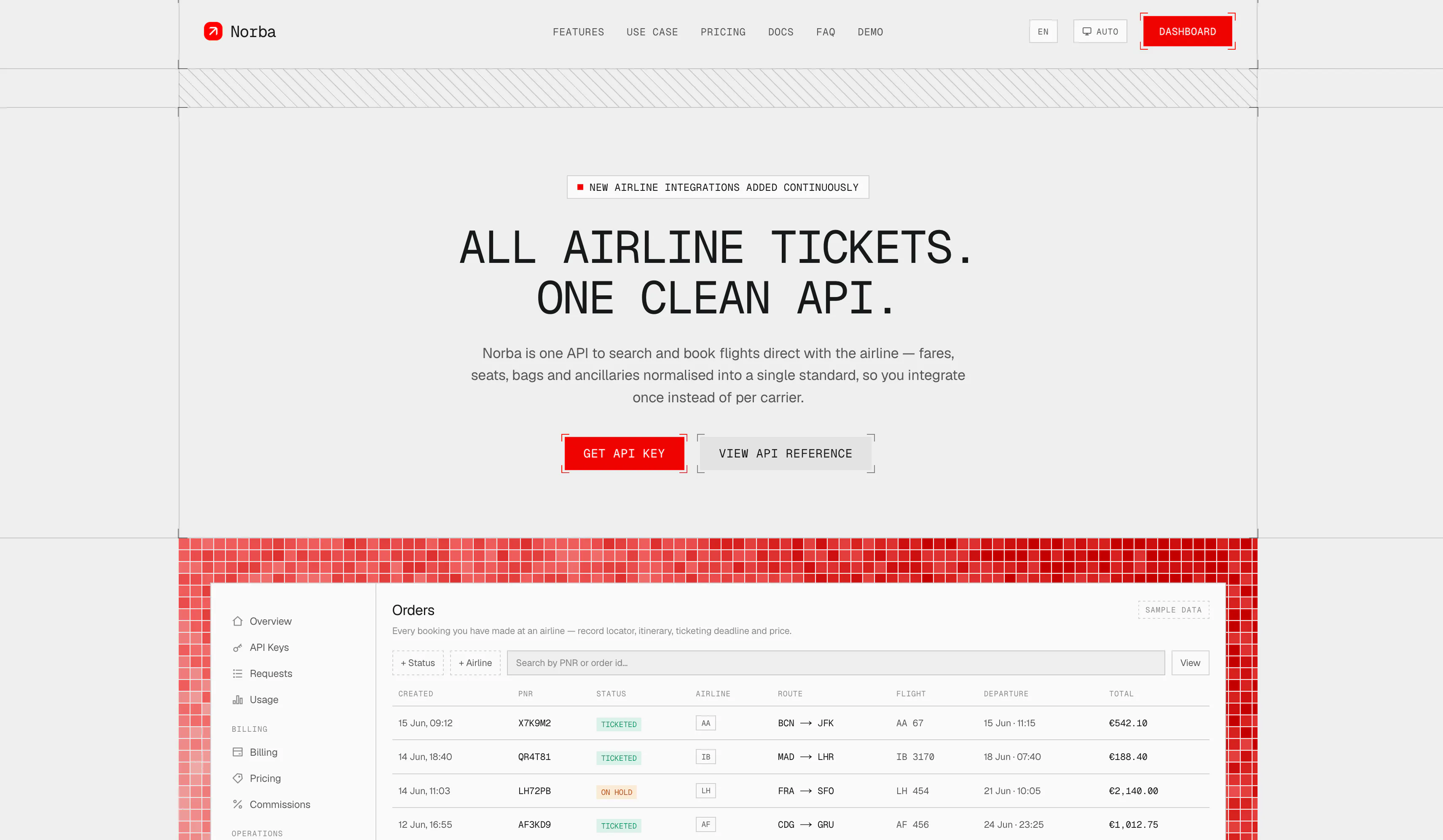1443x840 pixels.
Task: Click the €2,140.00 total cell
Action: 1133,791
